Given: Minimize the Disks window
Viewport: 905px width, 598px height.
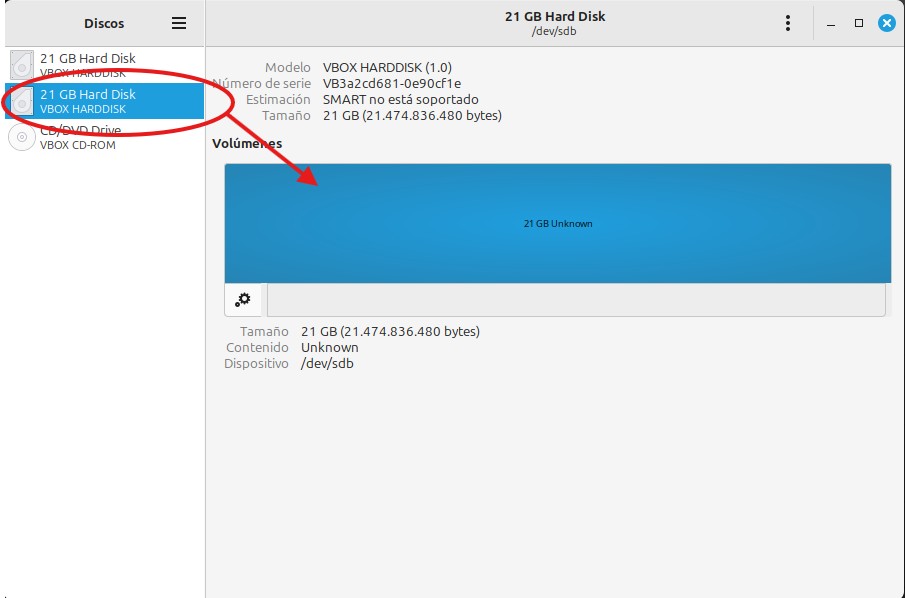Looking at the screenshot, I should (831, 24).
